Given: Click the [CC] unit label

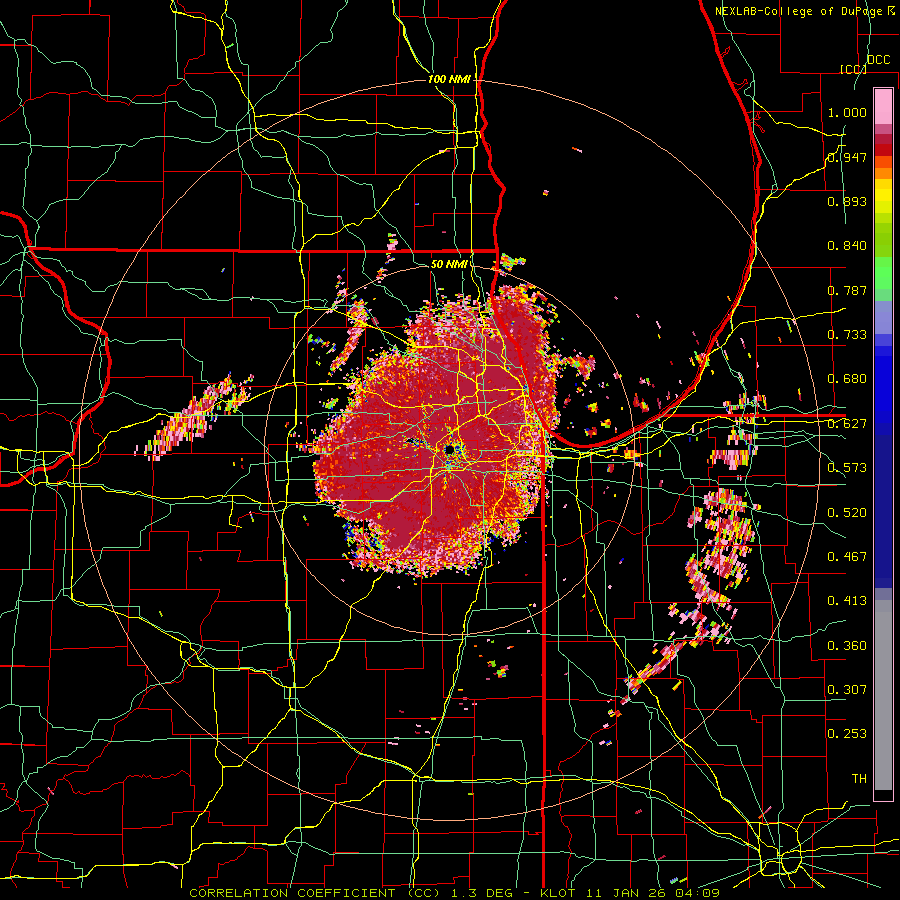Looking at the screenshot, I should 853,69.
